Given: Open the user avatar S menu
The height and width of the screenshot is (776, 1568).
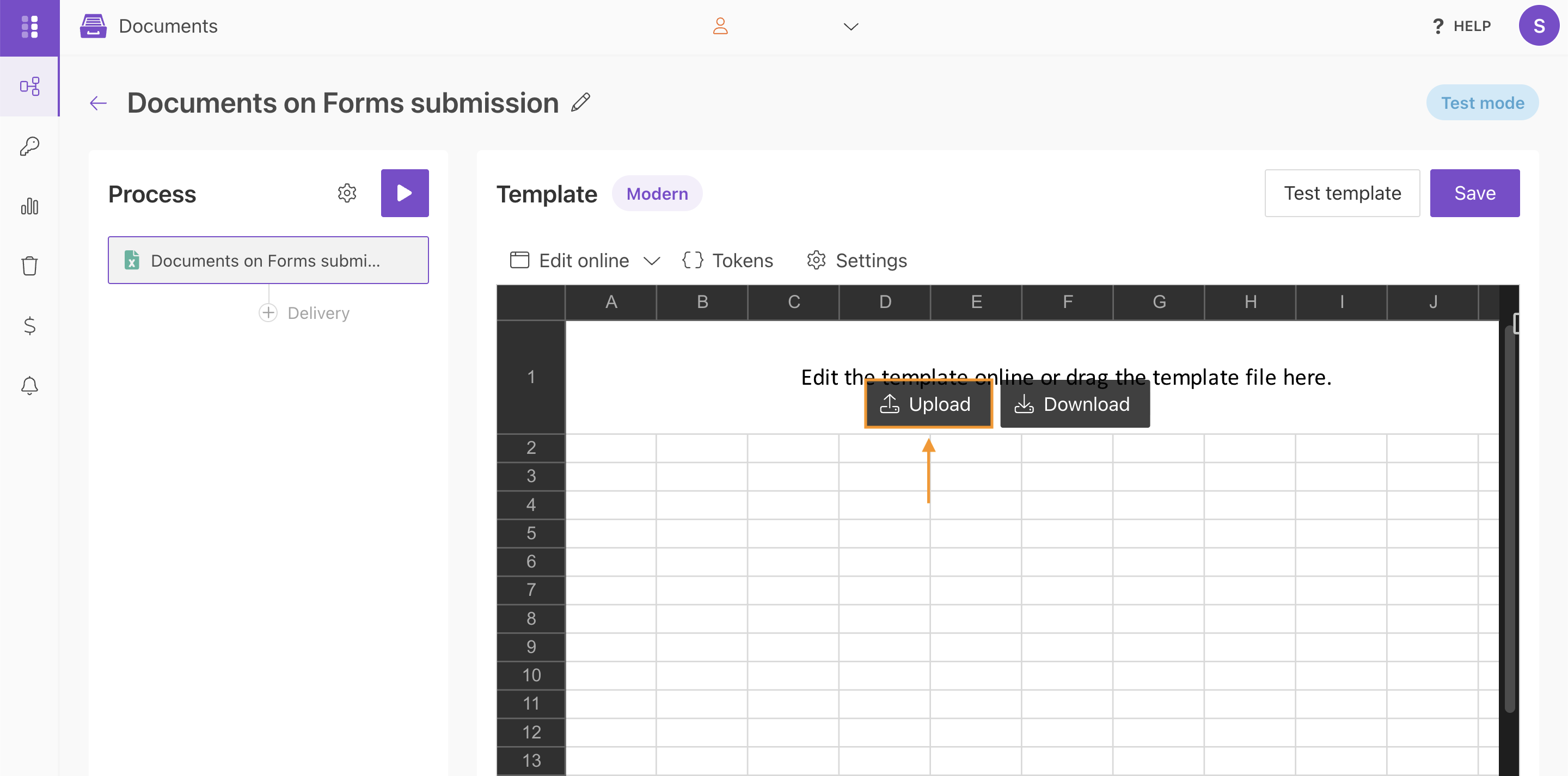Looking at the screenshot, I should click(x=1539, y=26).
